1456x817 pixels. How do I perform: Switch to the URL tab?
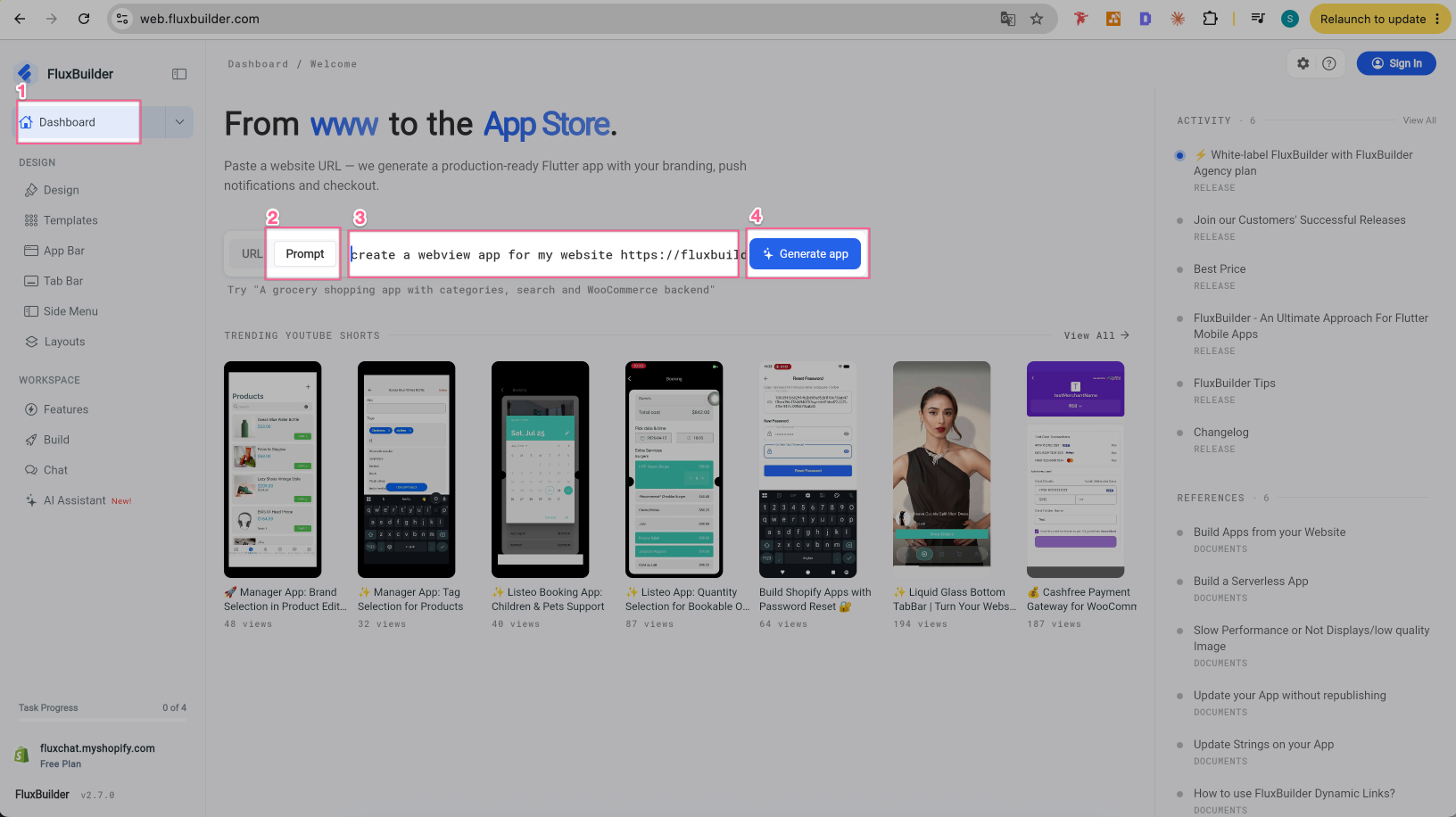click(252, 254)
